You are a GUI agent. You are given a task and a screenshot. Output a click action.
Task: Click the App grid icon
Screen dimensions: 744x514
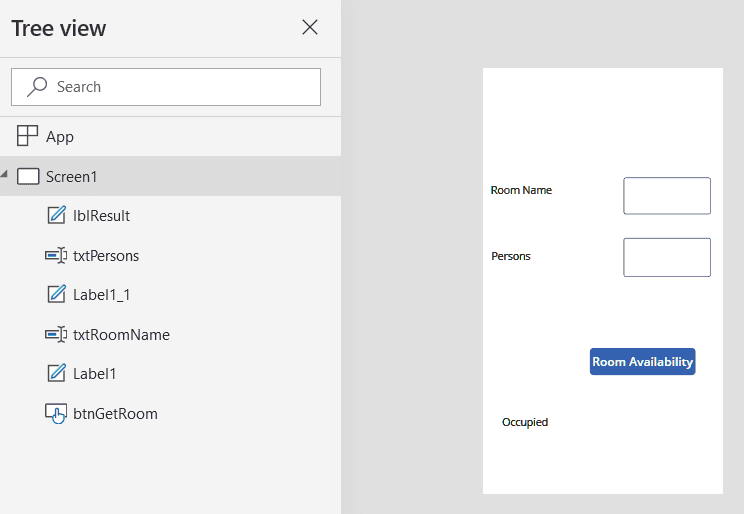click(x=27, y=136)
